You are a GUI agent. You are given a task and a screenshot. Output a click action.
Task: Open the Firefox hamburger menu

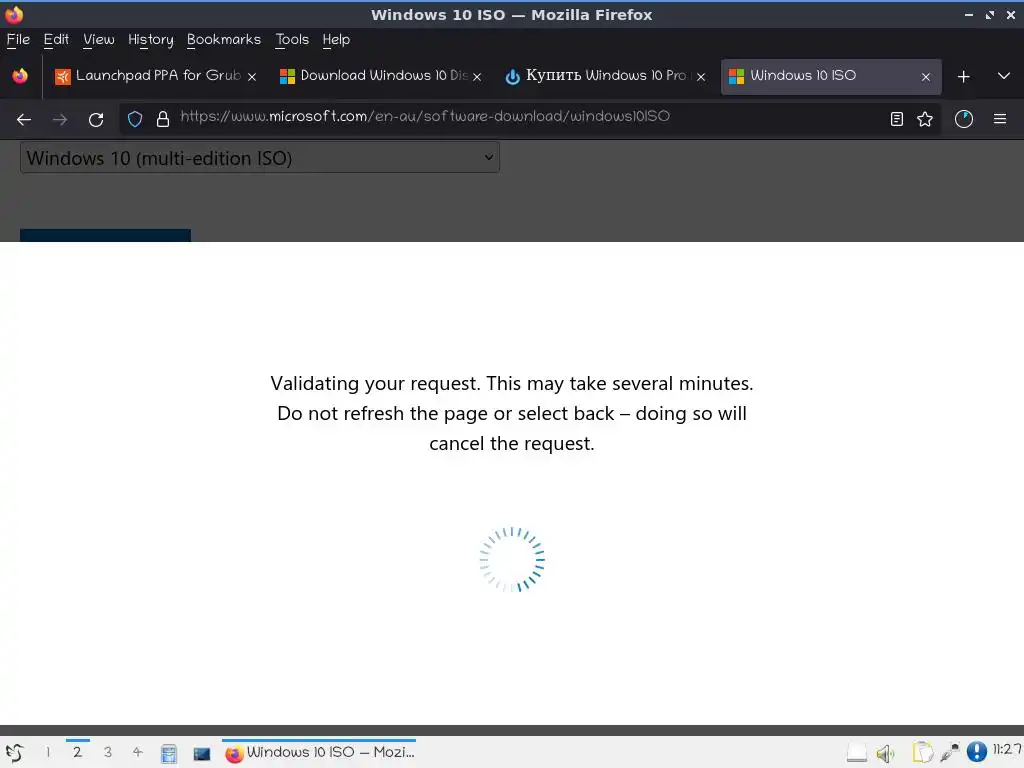[1000, 119]
